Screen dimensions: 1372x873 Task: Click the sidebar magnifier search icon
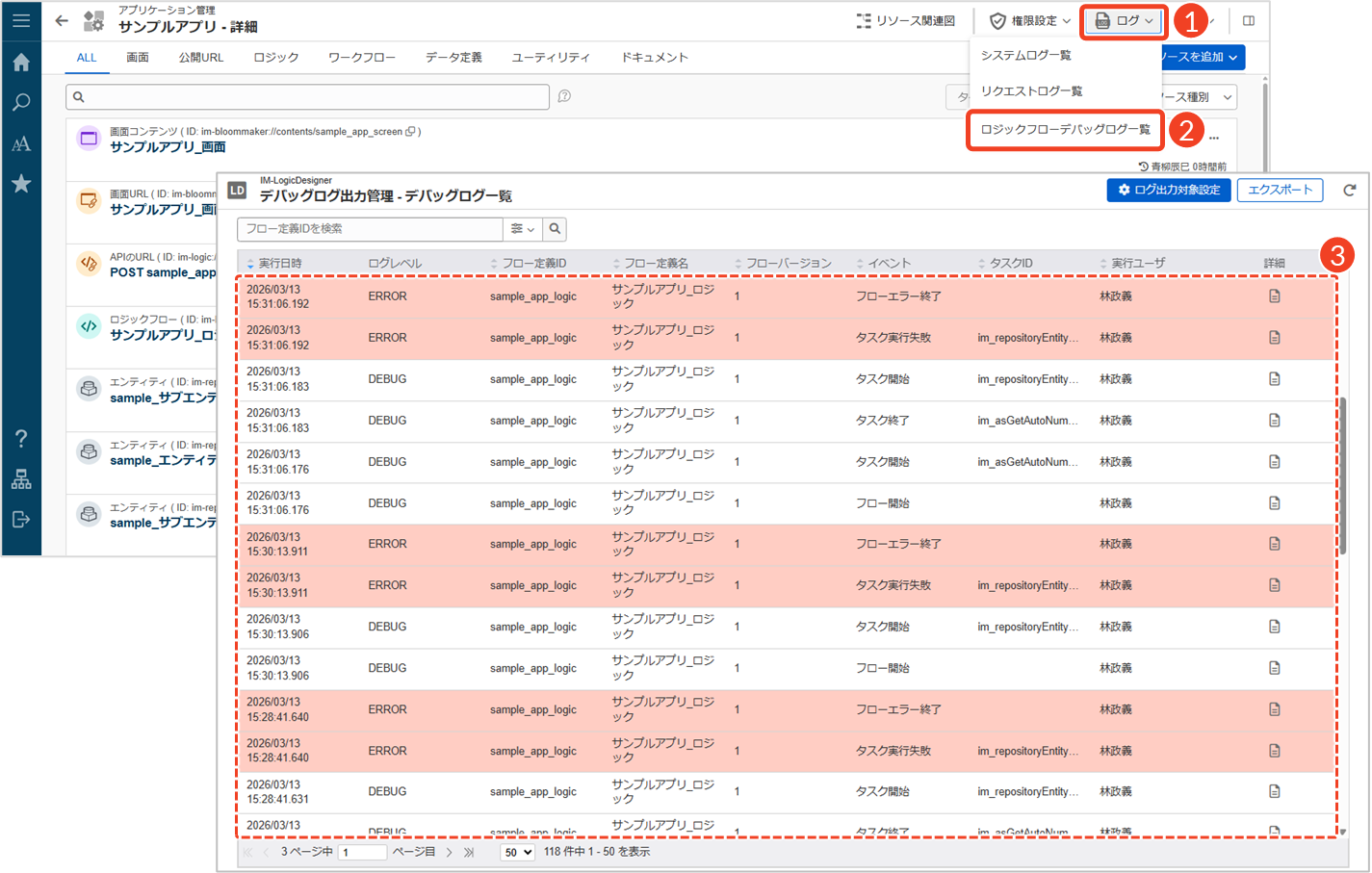tap(21, 103)
